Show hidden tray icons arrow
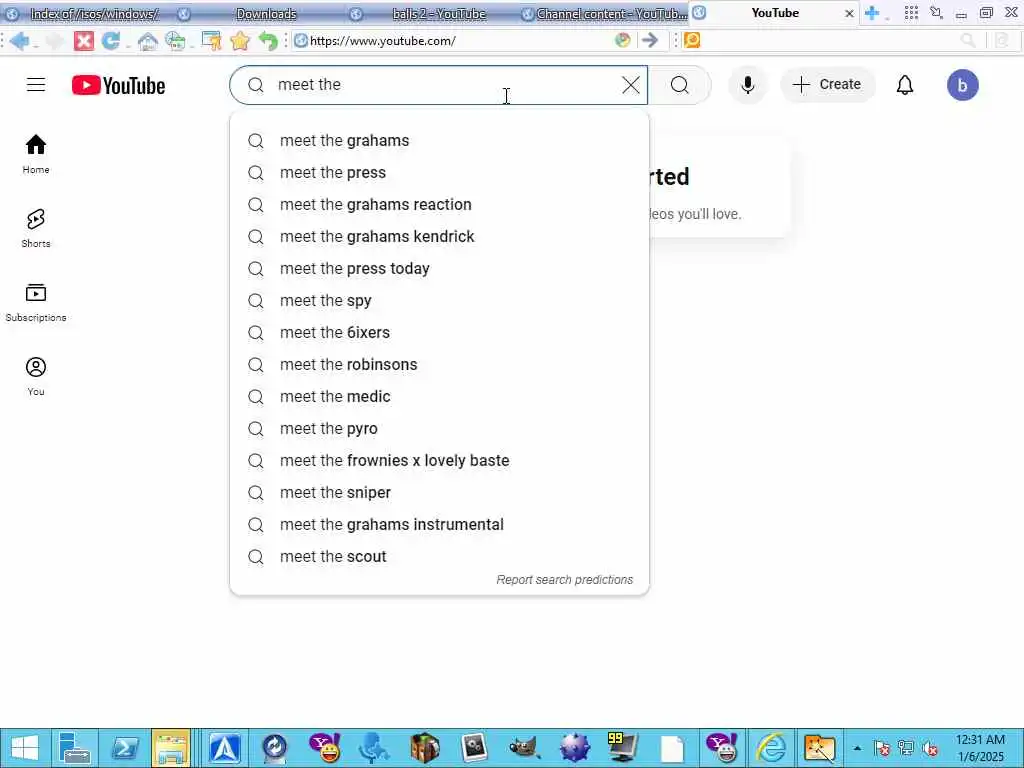Image resolution: width=1024 pixels, height=768 pixels. coord(857,748)
